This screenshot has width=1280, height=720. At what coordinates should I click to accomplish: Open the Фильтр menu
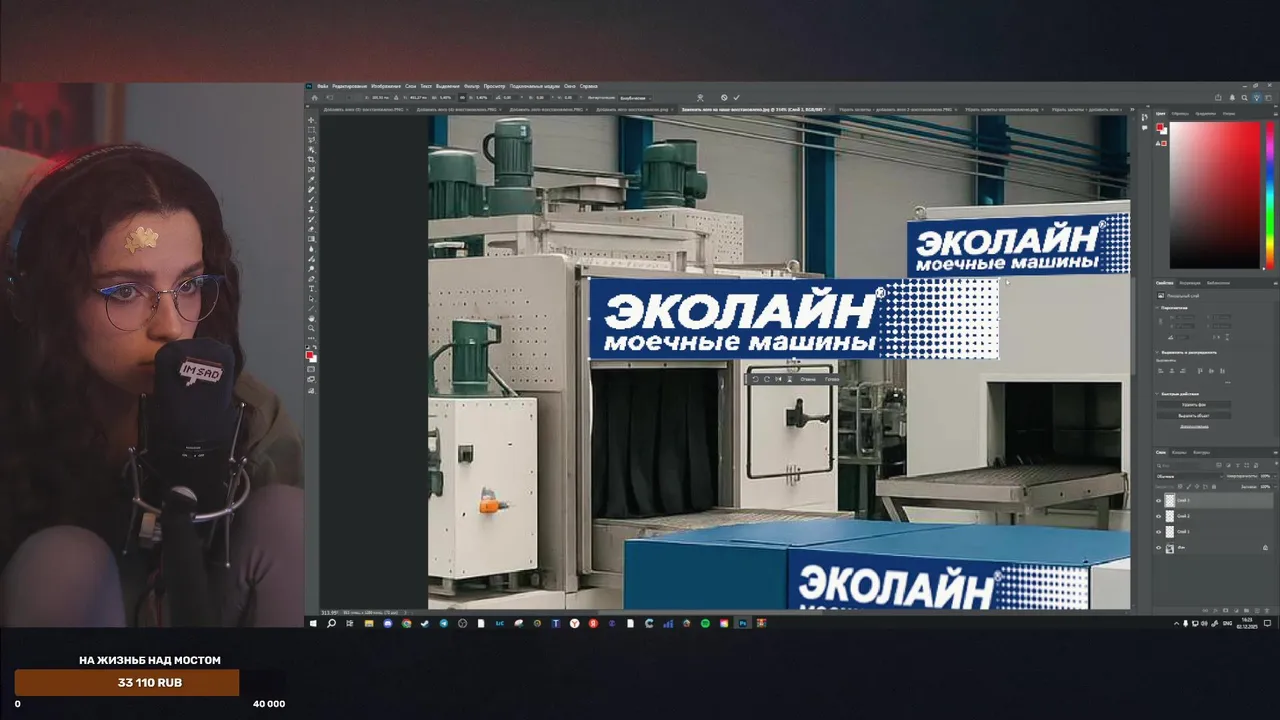tap(472, 86)
